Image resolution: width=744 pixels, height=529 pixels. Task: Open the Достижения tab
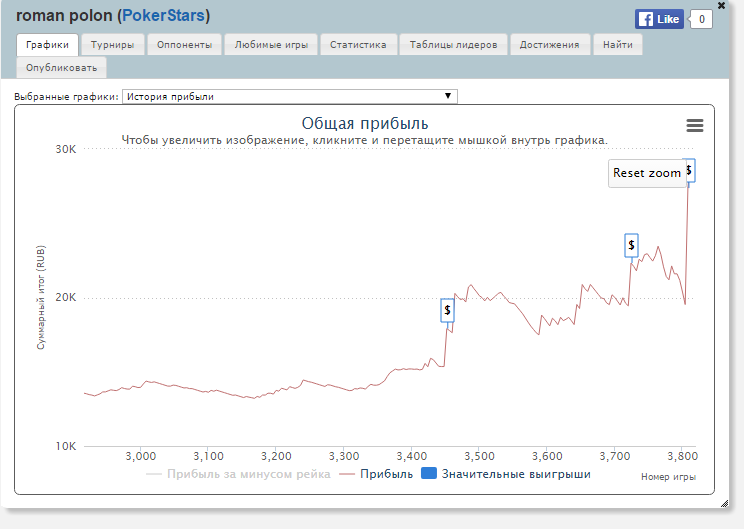click(x=549, y=45)
